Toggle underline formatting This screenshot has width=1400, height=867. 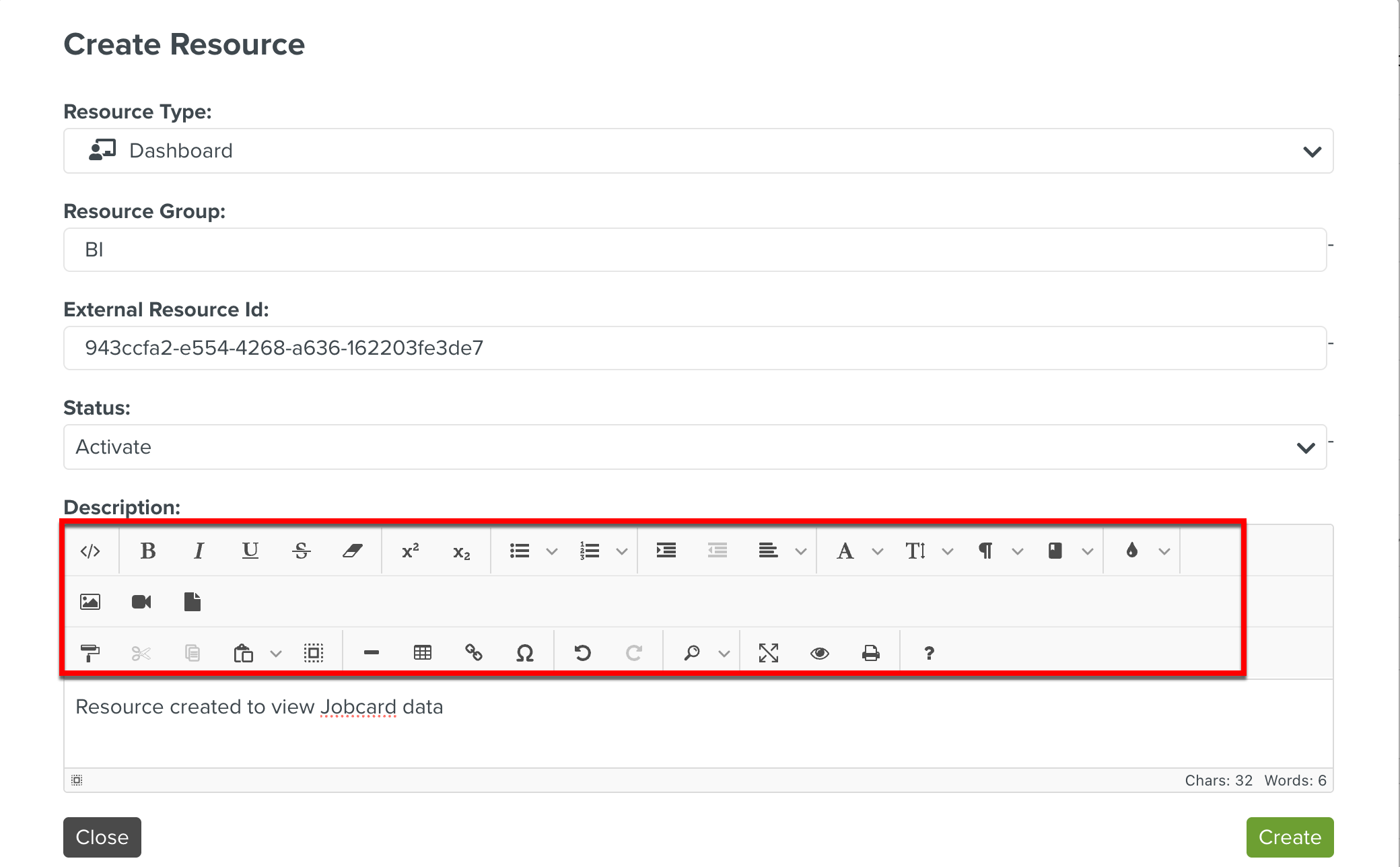tap(250, 551)
